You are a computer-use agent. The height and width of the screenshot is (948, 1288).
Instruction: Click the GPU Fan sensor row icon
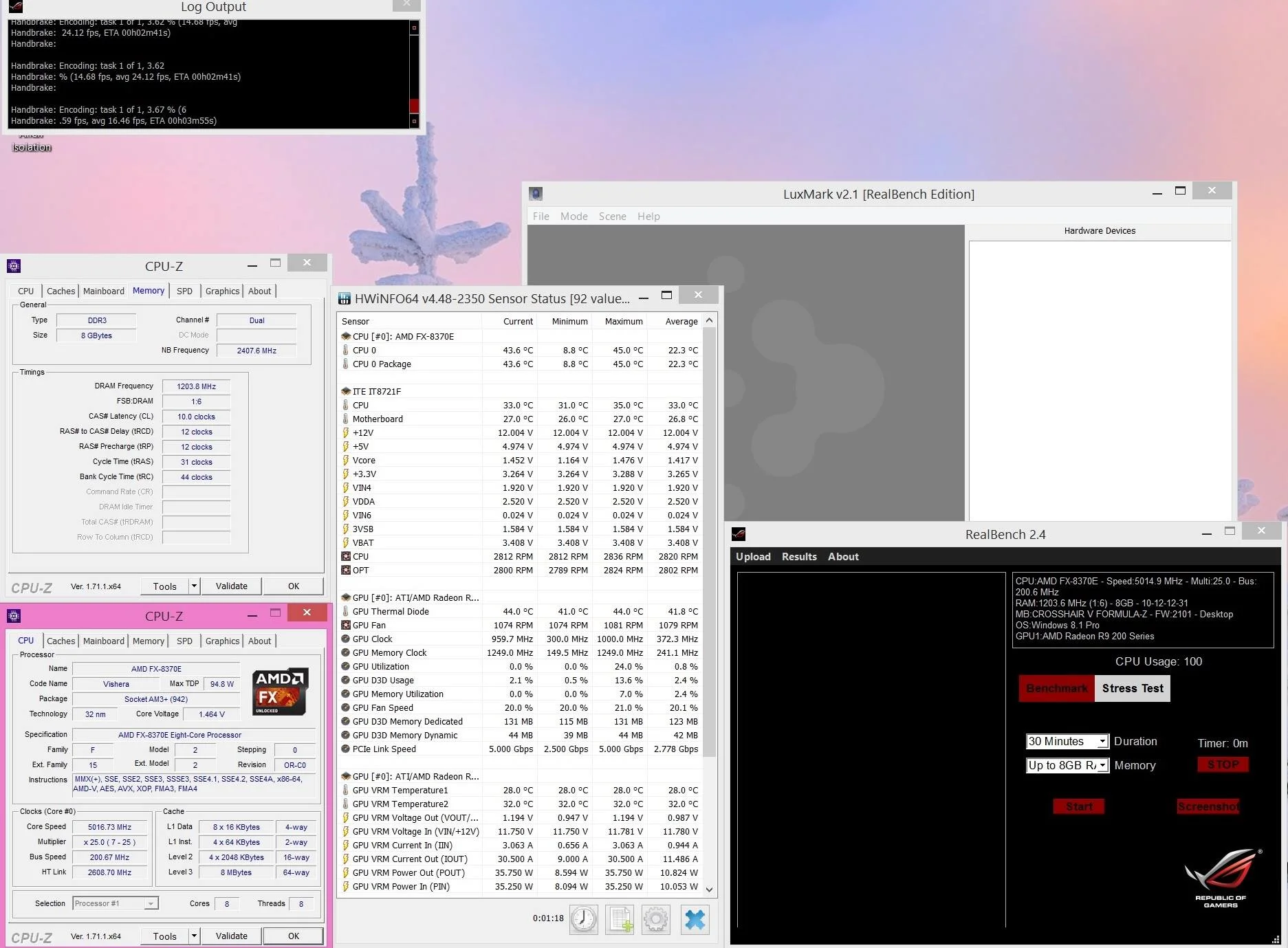click(346, 625)
